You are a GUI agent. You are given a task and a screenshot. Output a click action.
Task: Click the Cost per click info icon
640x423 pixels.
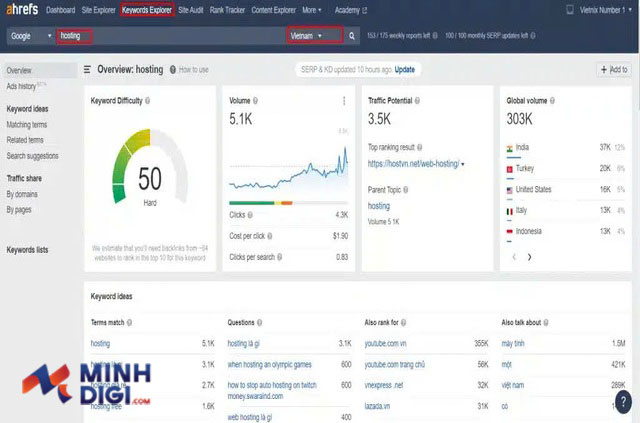click(270, 236)
